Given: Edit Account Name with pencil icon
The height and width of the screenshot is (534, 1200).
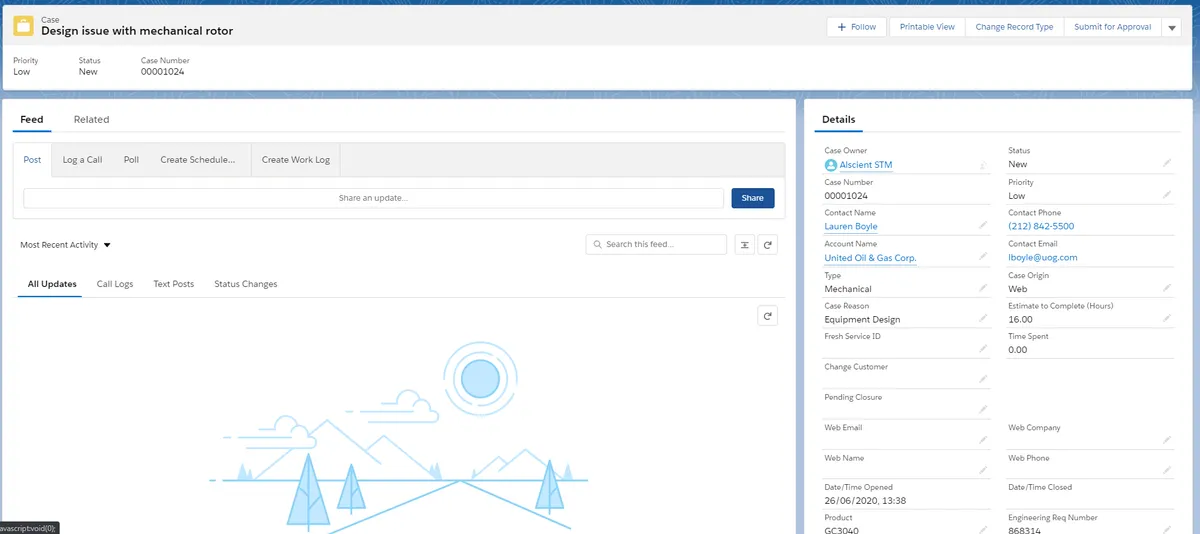Looking at the screenshot, I should coord(983,257).
